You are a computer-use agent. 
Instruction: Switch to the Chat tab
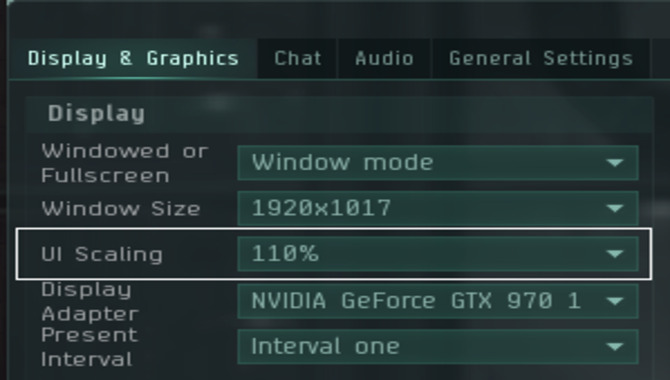(297, 59)
